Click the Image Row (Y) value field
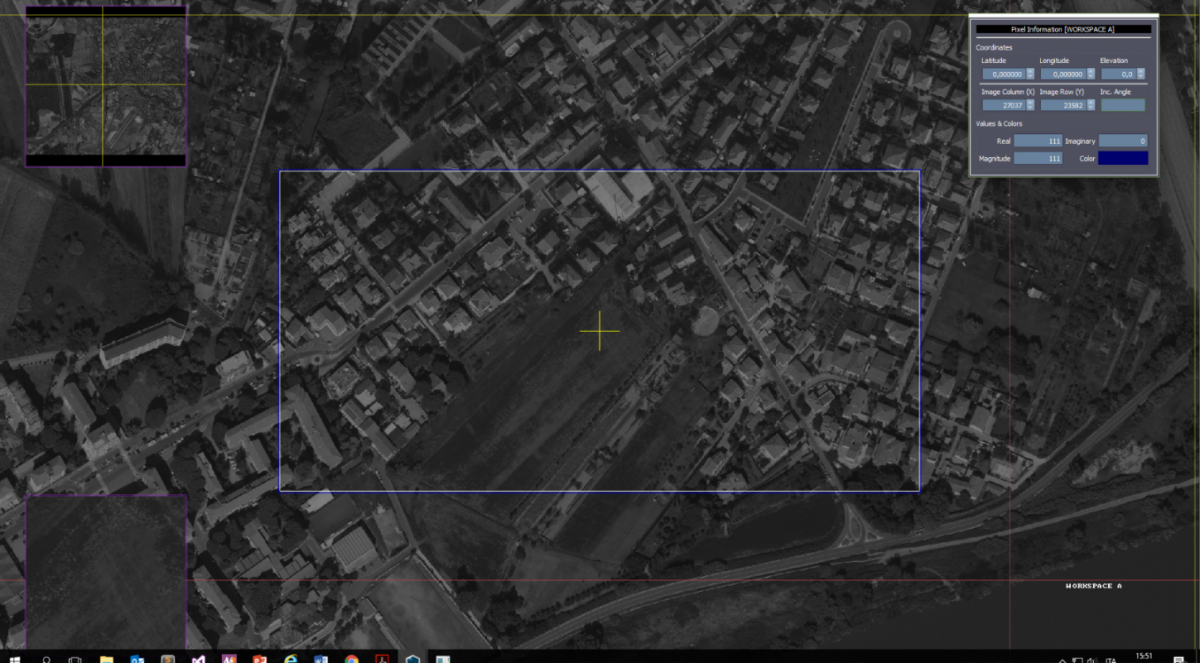Screen dimensions: 1200x663 tap(1061, 105)
